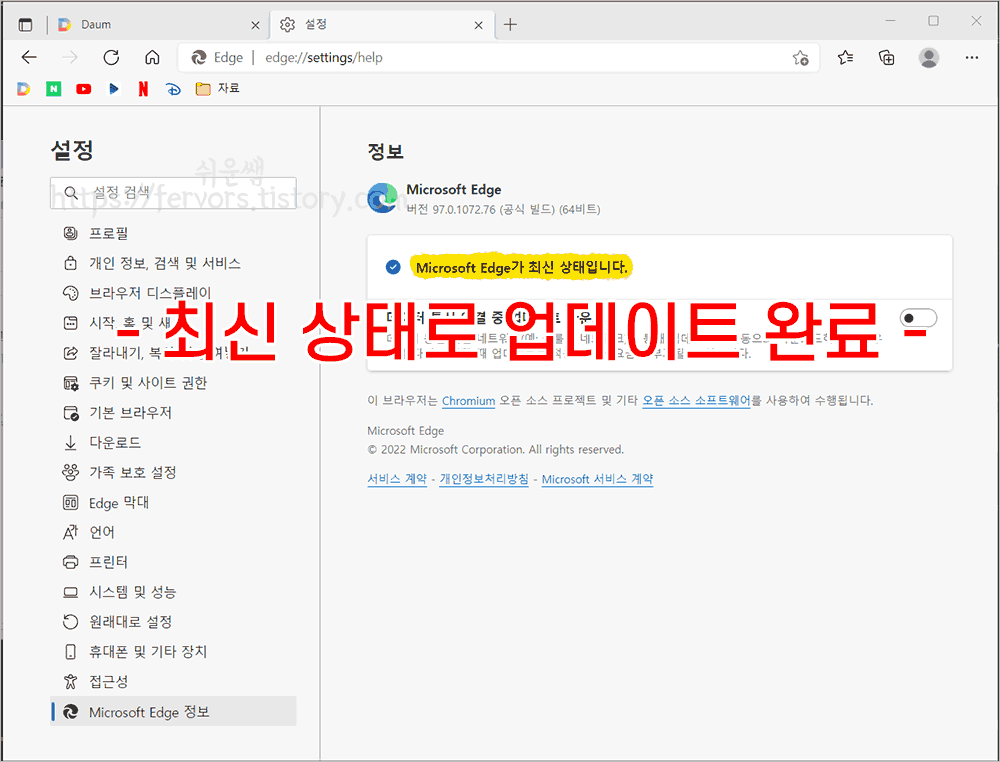Open the Naver bookmark icon
1000x762 pixels.
54,89
